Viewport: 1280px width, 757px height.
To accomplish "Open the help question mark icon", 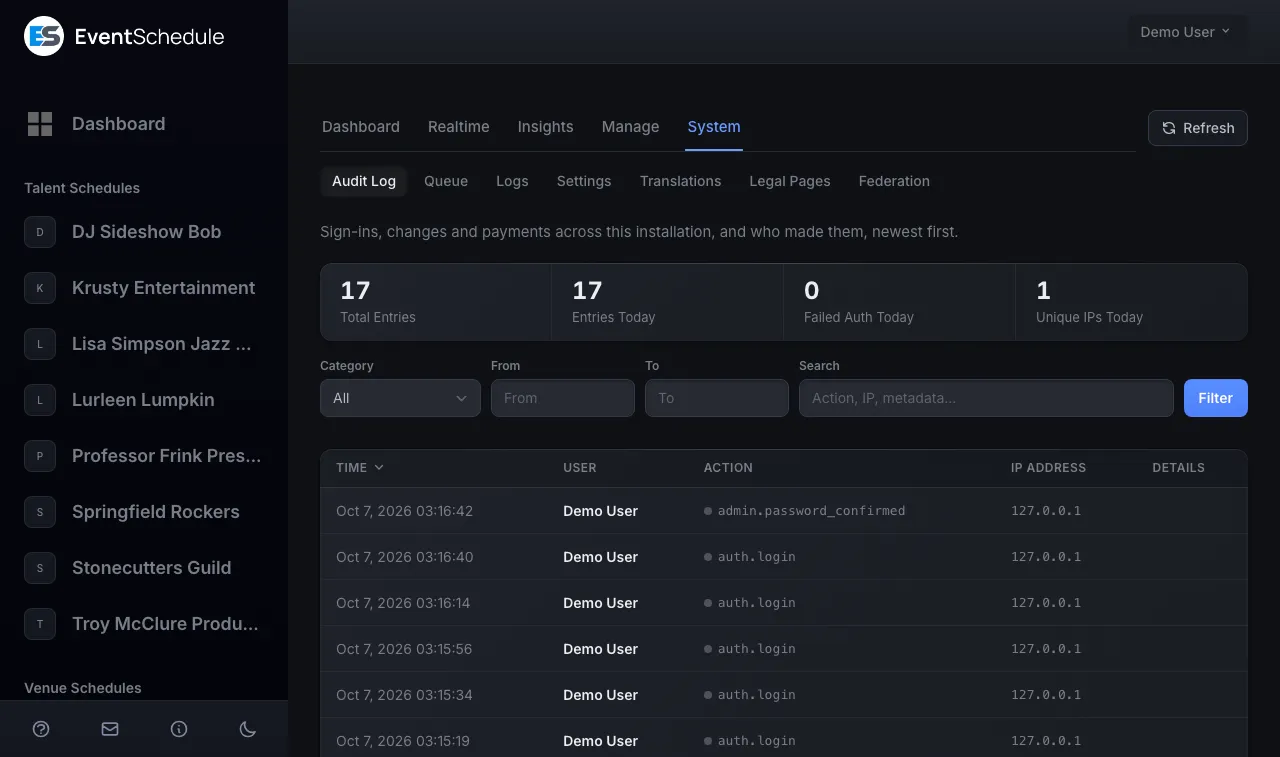I will click(x=41, y=729).
